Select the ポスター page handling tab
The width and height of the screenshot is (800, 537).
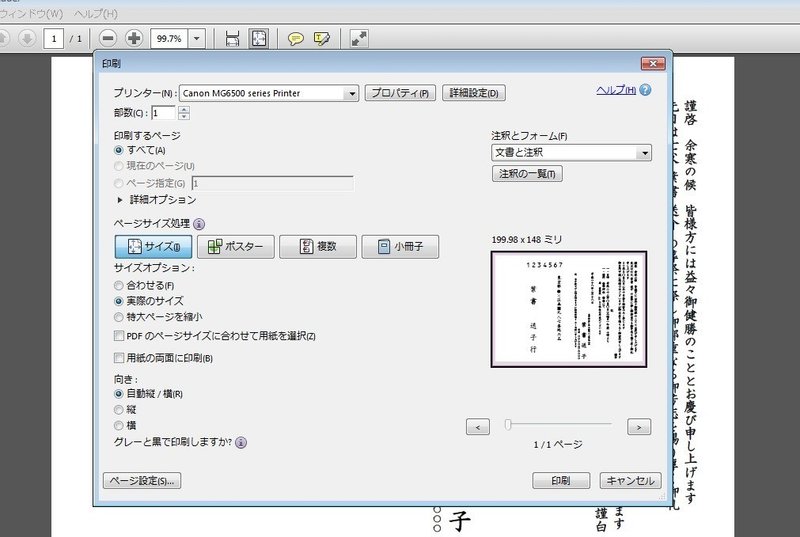point(236,247)
